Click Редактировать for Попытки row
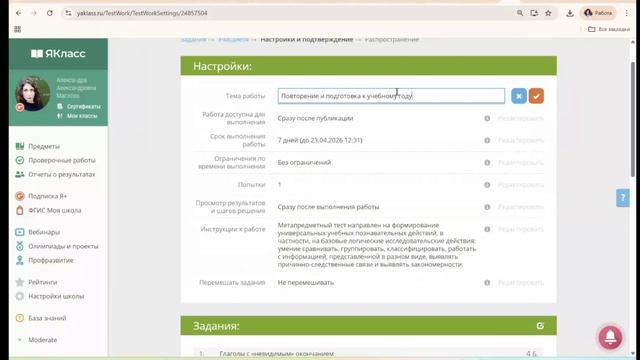 521,185
